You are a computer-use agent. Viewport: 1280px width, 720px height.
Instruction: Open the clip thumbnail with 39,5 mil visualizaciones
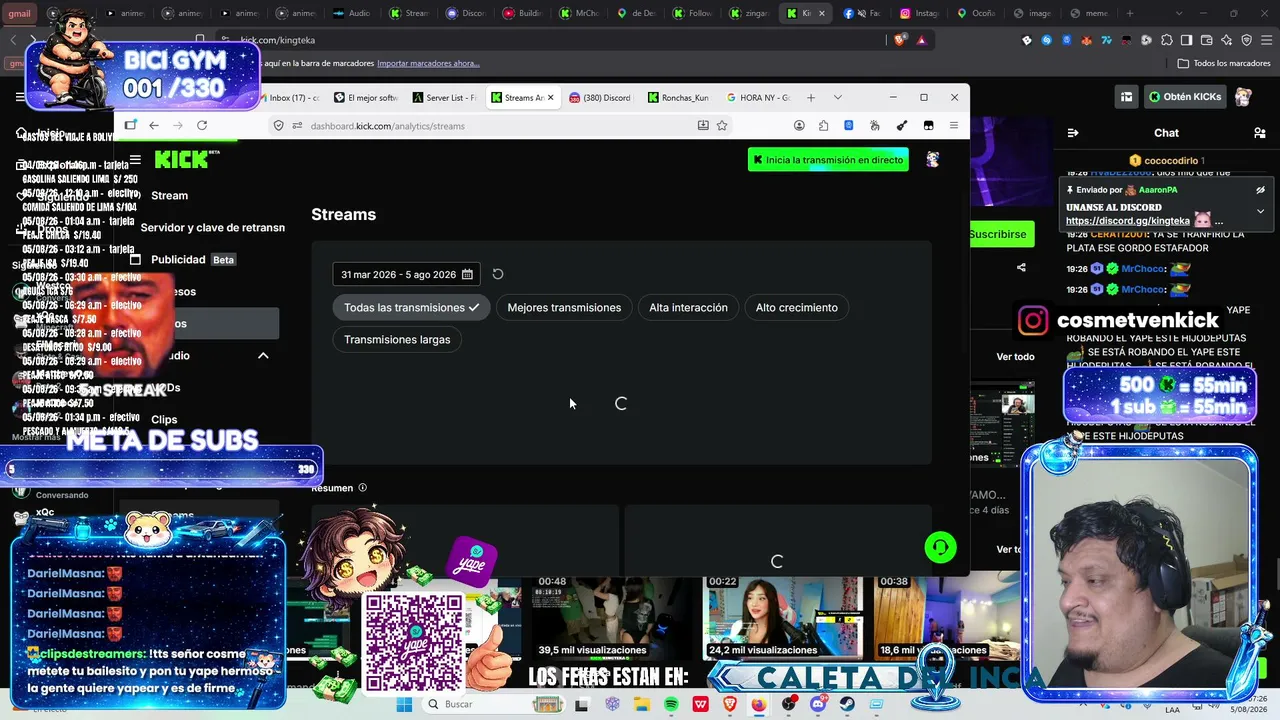pyautogui.click(x=613, y=617)
